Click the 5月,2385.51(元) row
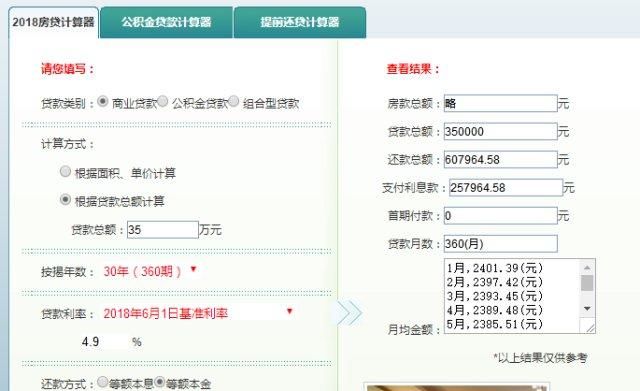This screenshot has height=391, width=640. point(494,324)
